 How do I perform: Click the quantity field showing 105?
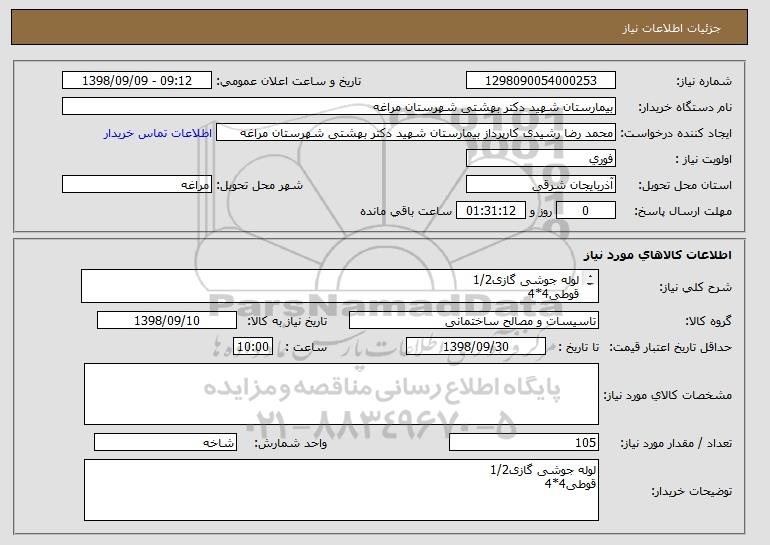tap(524, 442)
